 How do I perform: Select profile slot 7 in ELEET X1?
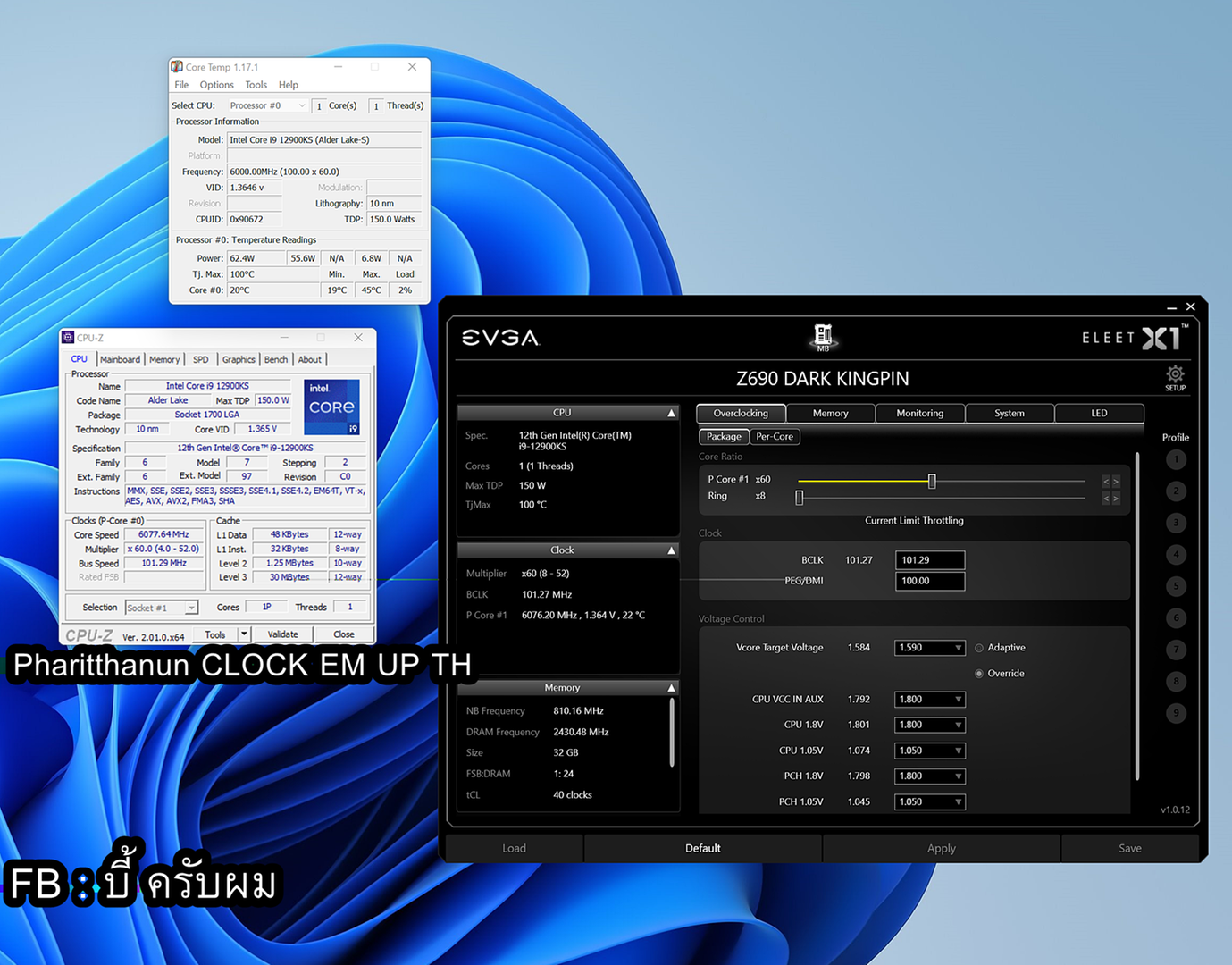pyautogui.click(x=1176, y=650)
